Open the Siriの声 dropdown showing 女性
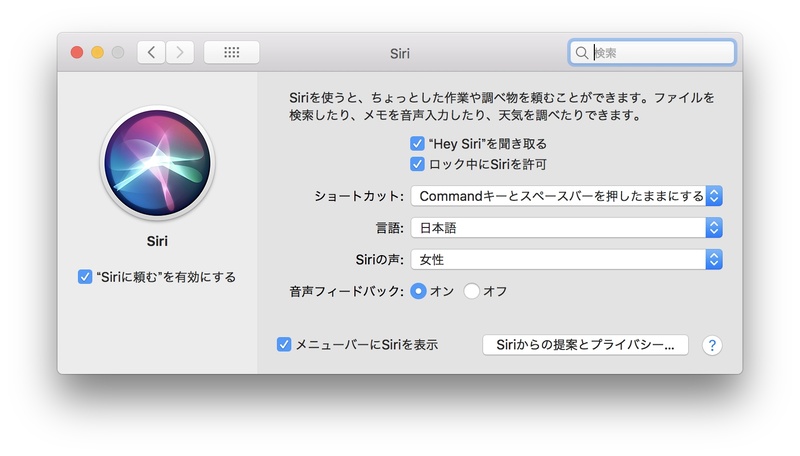 [x=566, y=260]
